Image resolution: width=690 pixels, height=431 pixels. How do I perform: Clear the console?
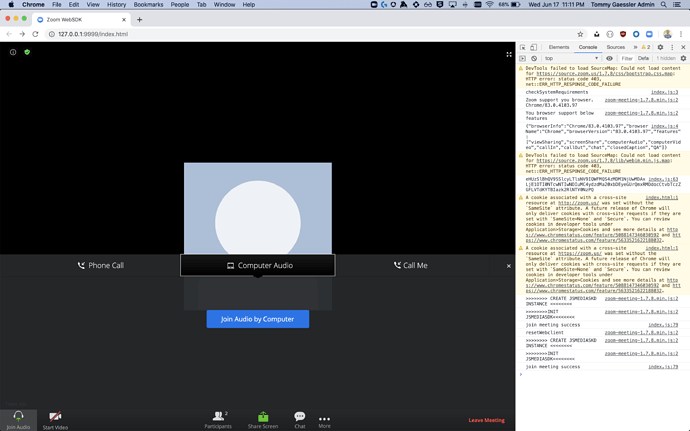[x=534, y=58]
